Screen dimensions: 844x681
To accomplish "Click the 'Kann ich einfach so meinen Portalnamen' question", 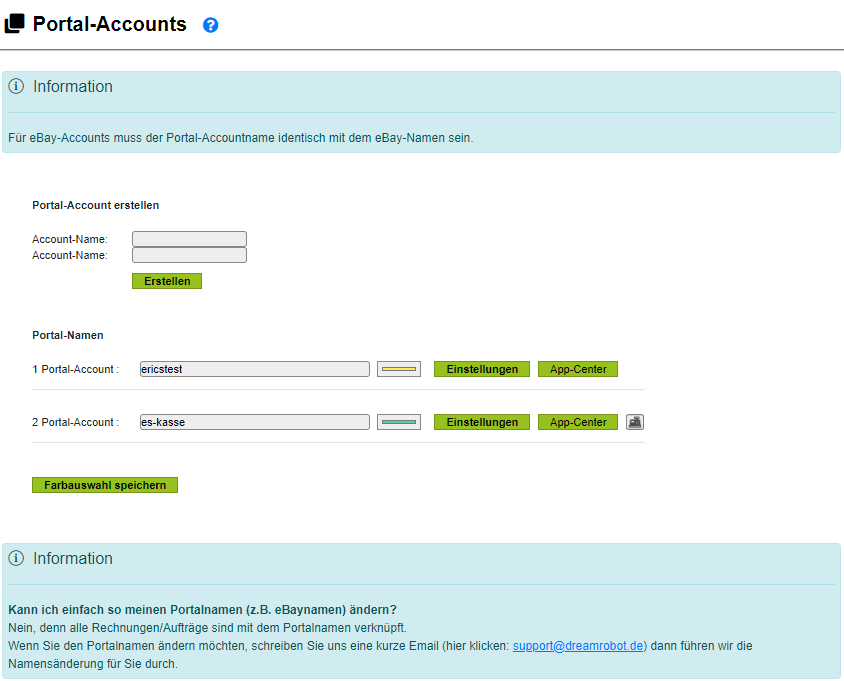I will click(202, 610).
